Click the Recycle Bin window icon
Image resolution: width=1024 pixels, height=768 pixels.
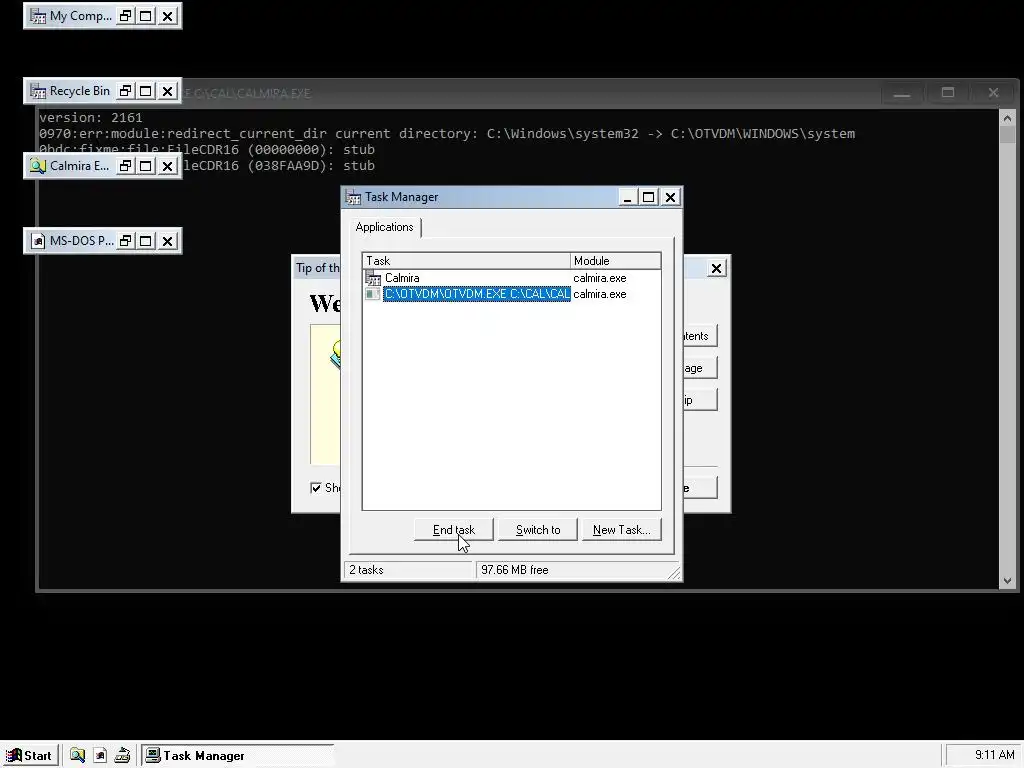(39, 91)
